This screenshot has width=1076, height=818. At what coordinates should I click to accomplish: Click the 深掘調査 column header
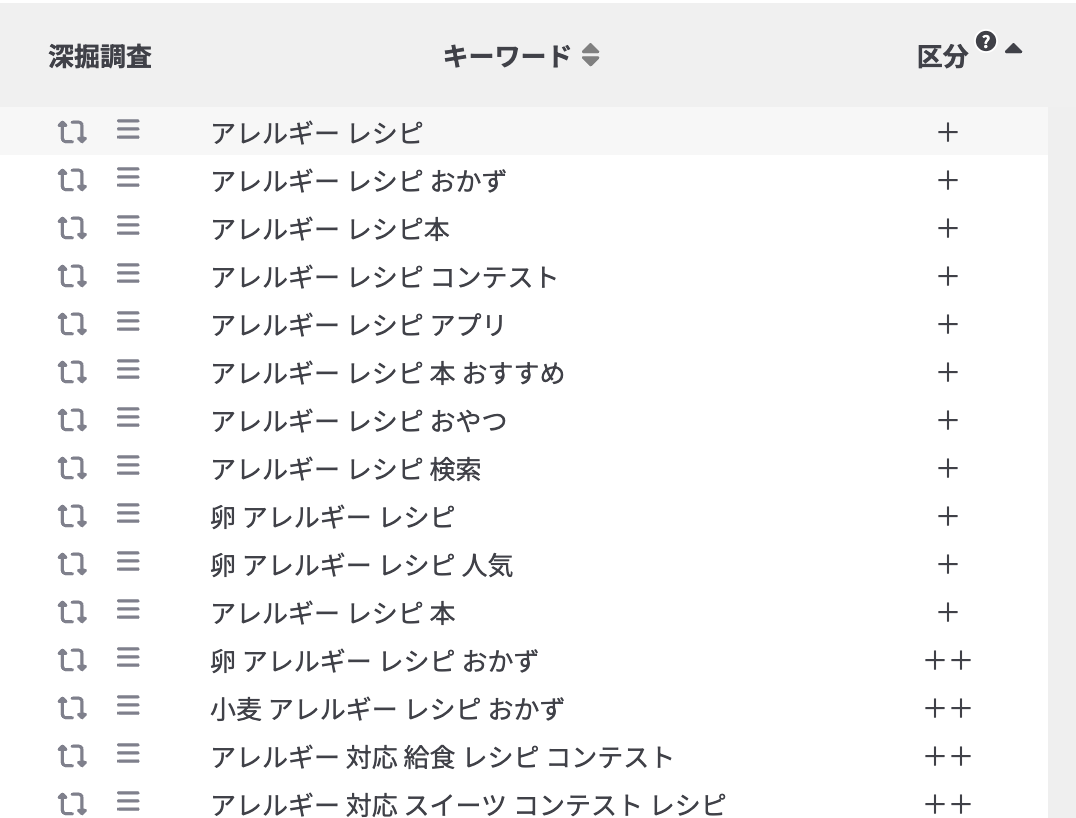[100, 57]
